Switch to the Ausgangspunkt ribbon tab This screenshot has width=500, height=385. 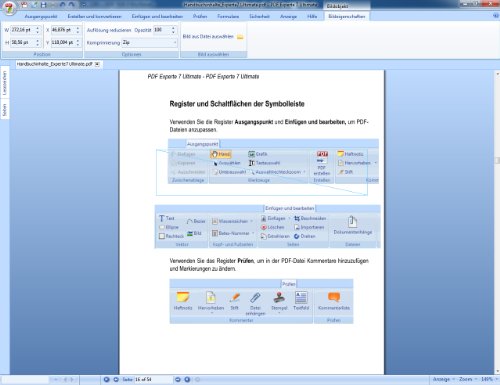(41, 16)
